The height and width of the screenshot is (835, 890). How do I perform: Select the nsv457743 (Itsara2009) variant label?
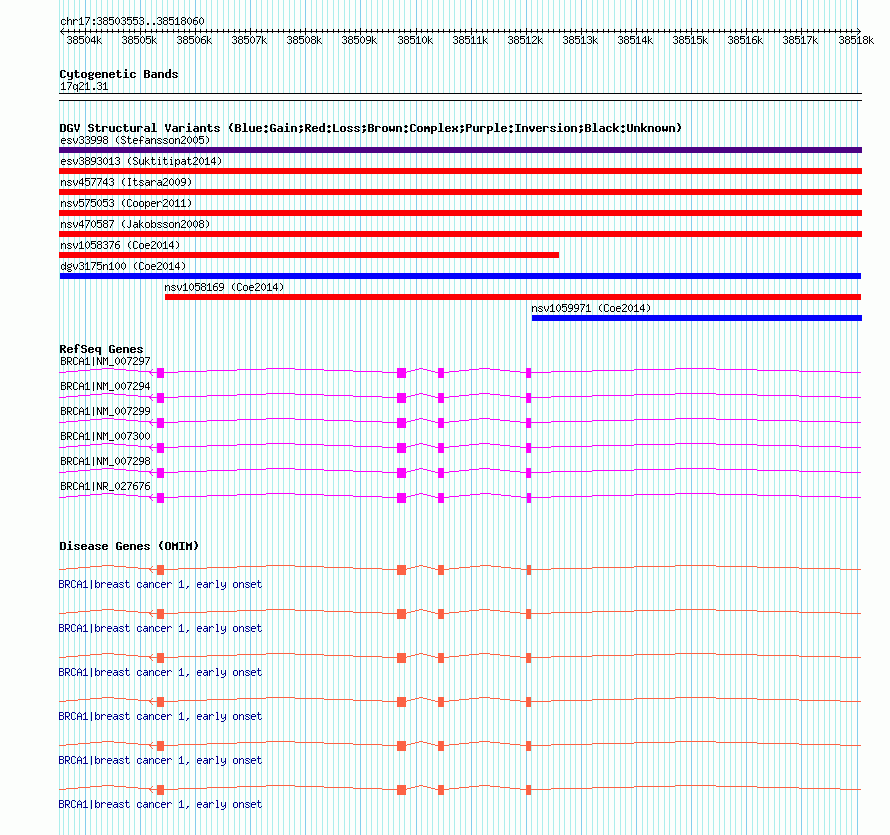(126, 182)
